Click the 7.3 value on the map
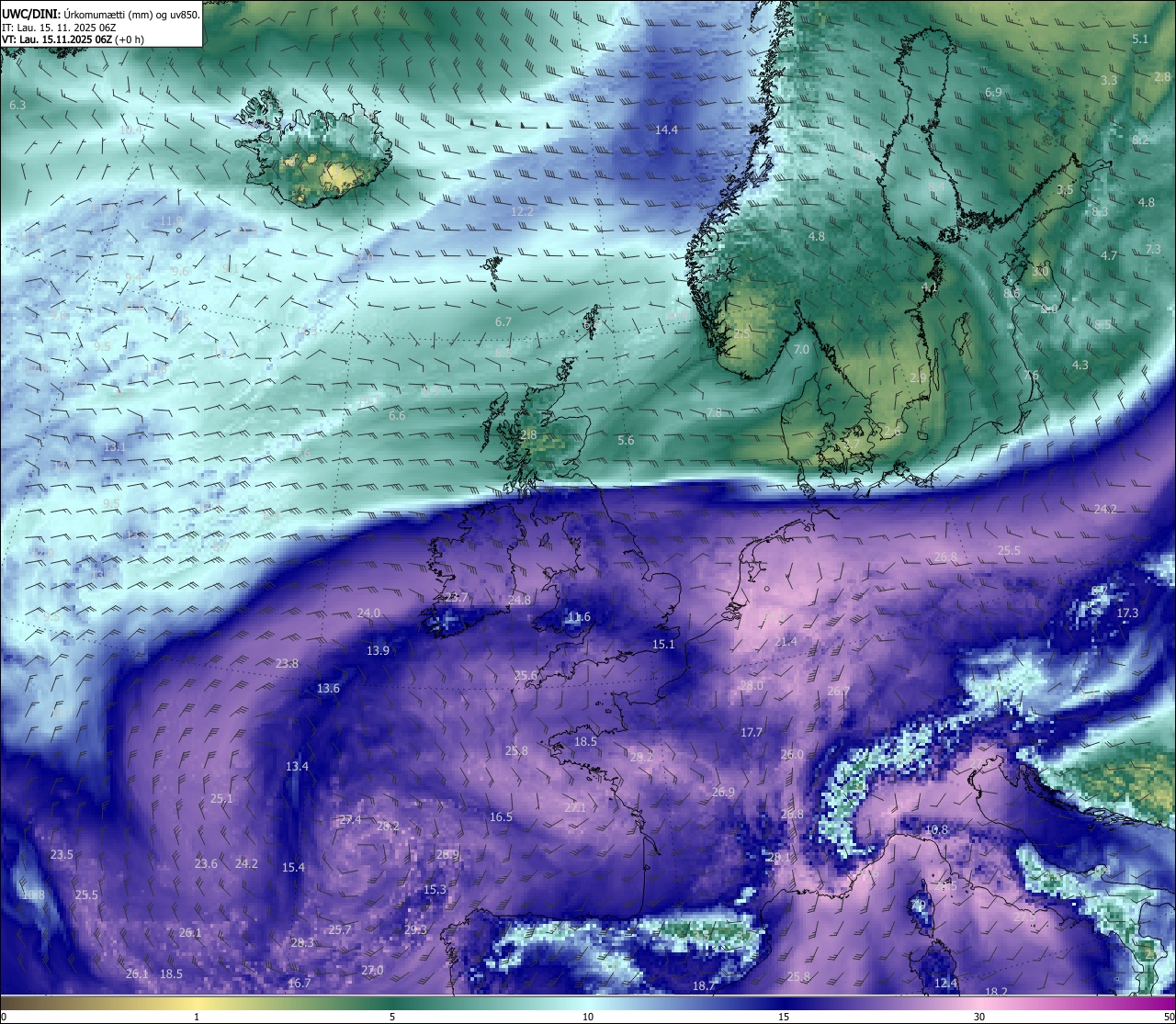Viewport: 1176px width, 1024px height. pos(1153,249)
